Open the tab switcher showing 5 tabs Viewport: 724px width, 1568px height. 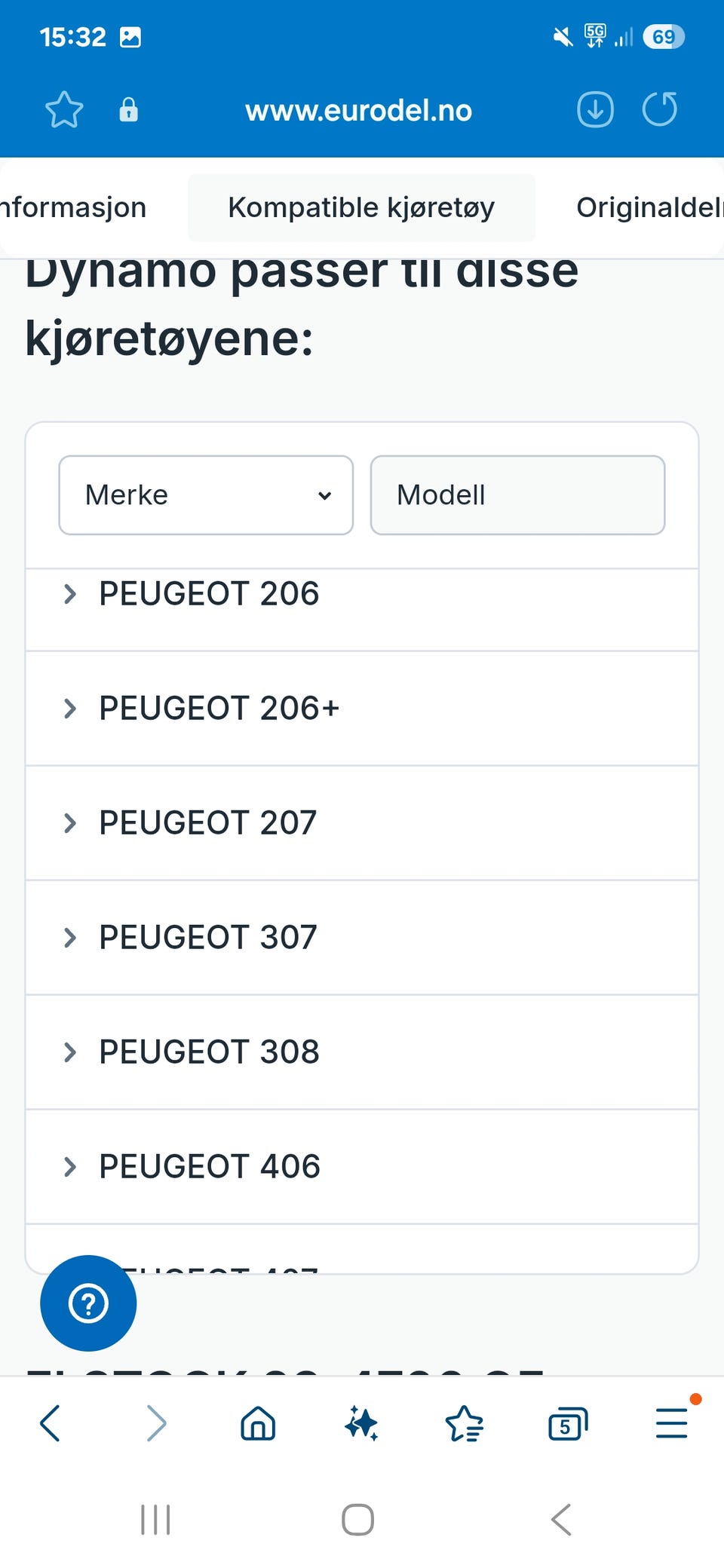coord(567,1424)
